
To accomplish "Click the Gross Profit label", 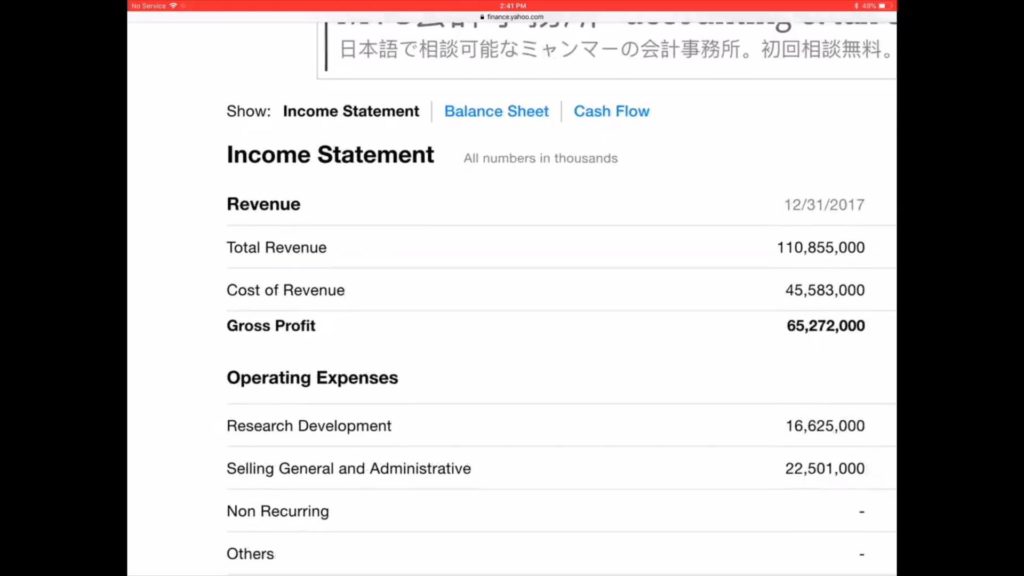I will coord(271,325).
